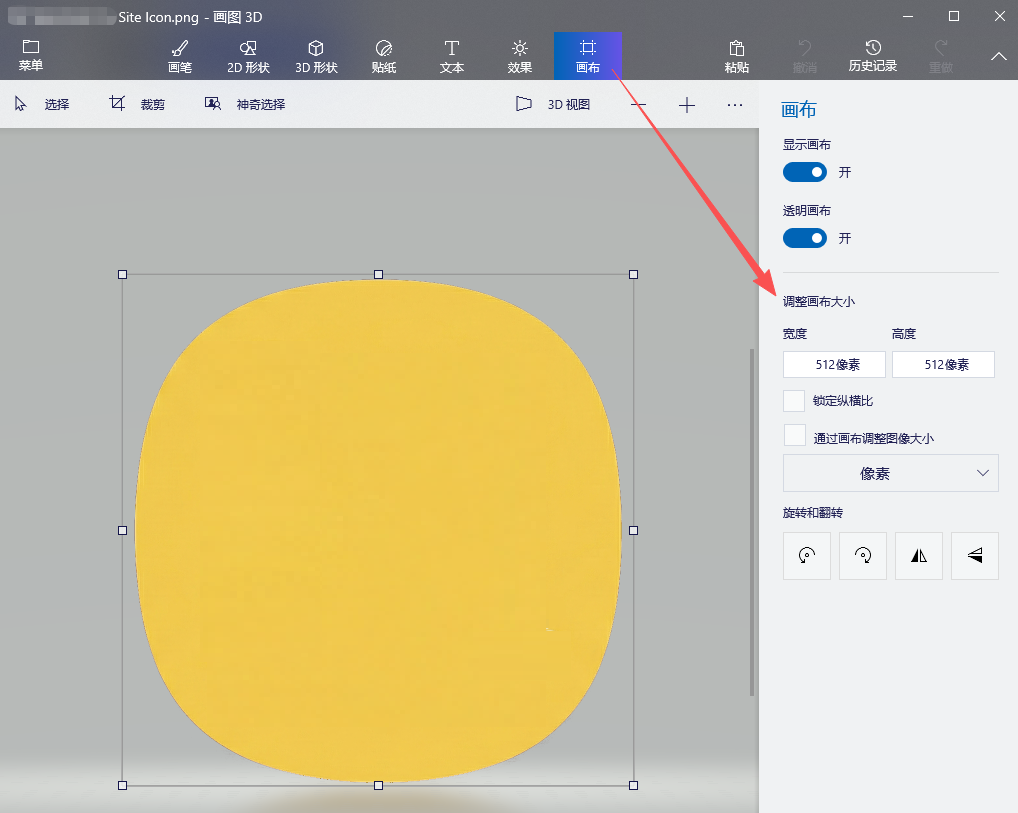Activate the 裁剪 crop tool
The image size is (1018, 813).
pyautogui.click(x=137, y=104)
